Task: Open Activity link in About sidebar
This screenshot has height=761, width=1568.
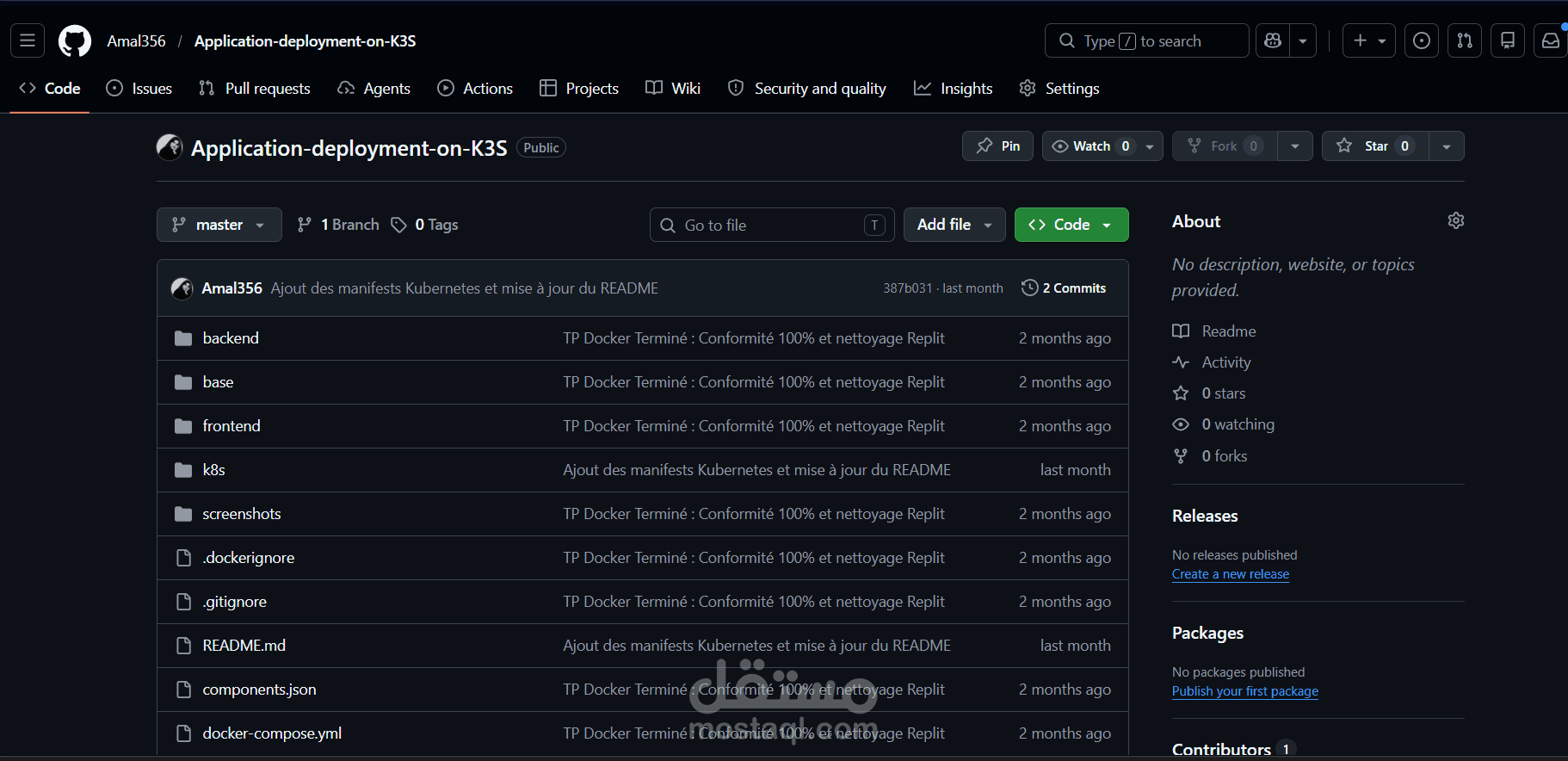Action: 1212,362
